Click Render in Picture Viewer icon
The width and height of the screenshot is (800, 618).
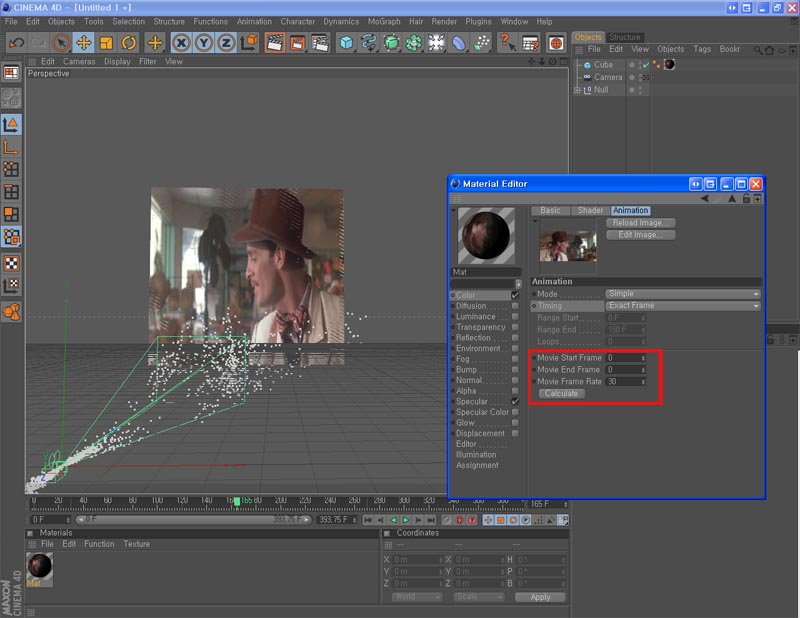[297, 43]
